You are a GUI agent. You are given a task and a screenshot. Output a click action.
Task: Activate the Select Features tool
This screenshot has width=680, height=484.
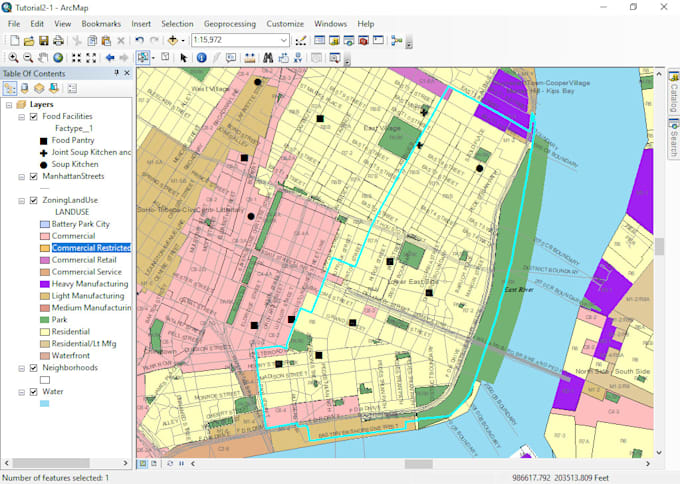pos(142,58)
